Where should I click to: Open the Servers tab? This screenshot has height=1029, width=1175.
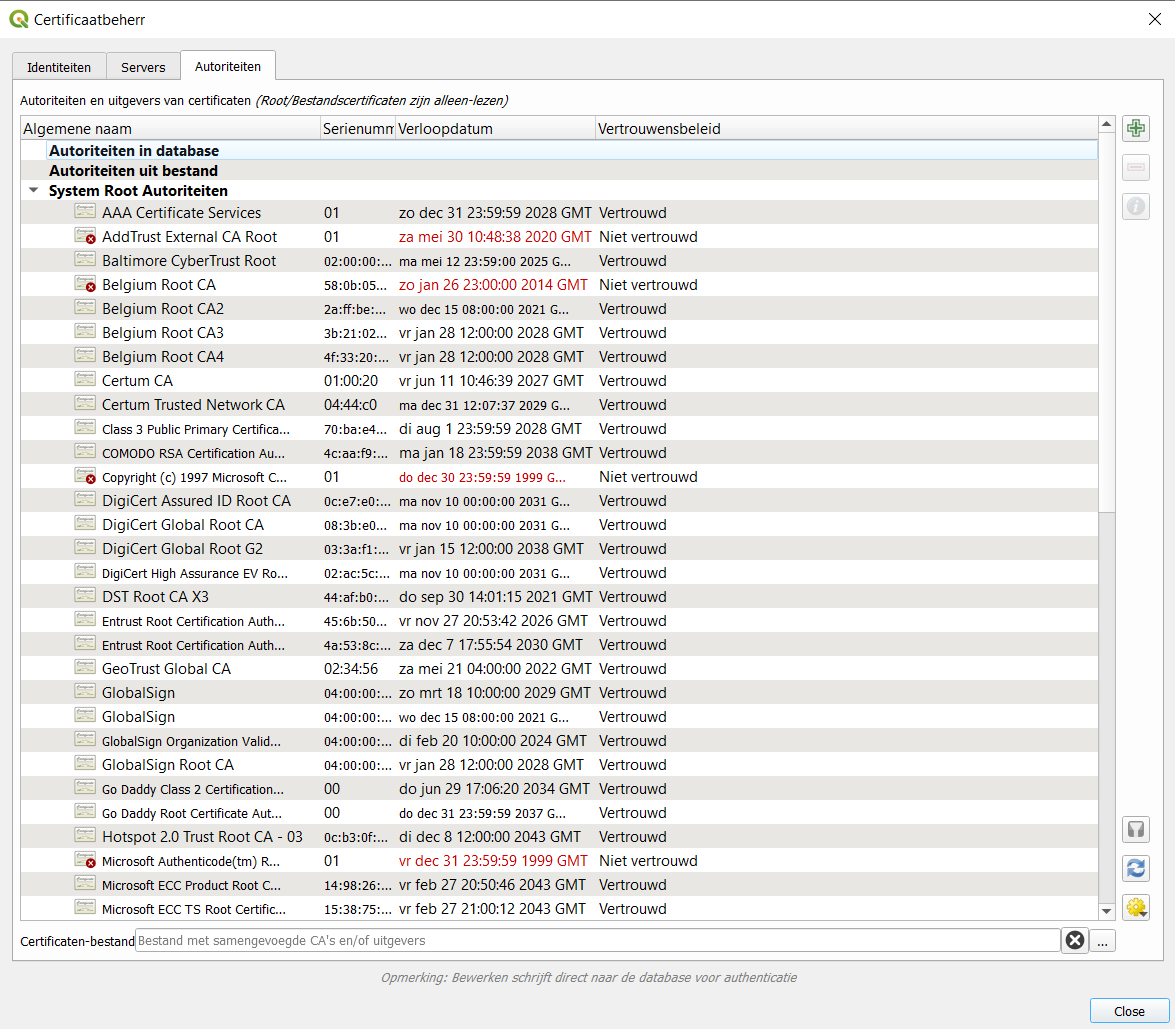(x=143, y=66)
